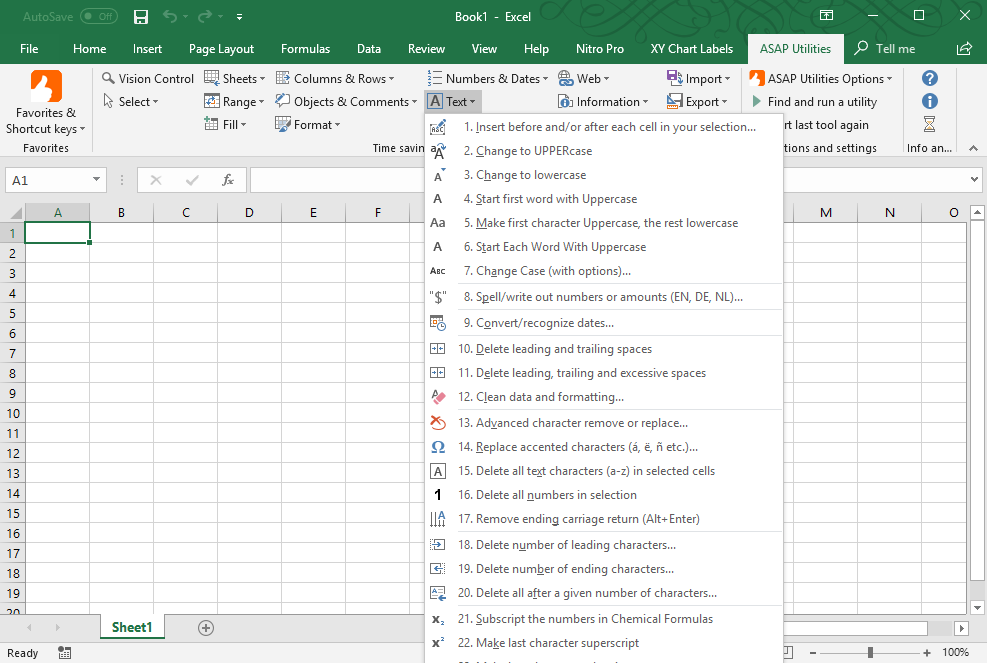
Task: Select cell A1 in the worksheet
Action: (x=57, y=233)
